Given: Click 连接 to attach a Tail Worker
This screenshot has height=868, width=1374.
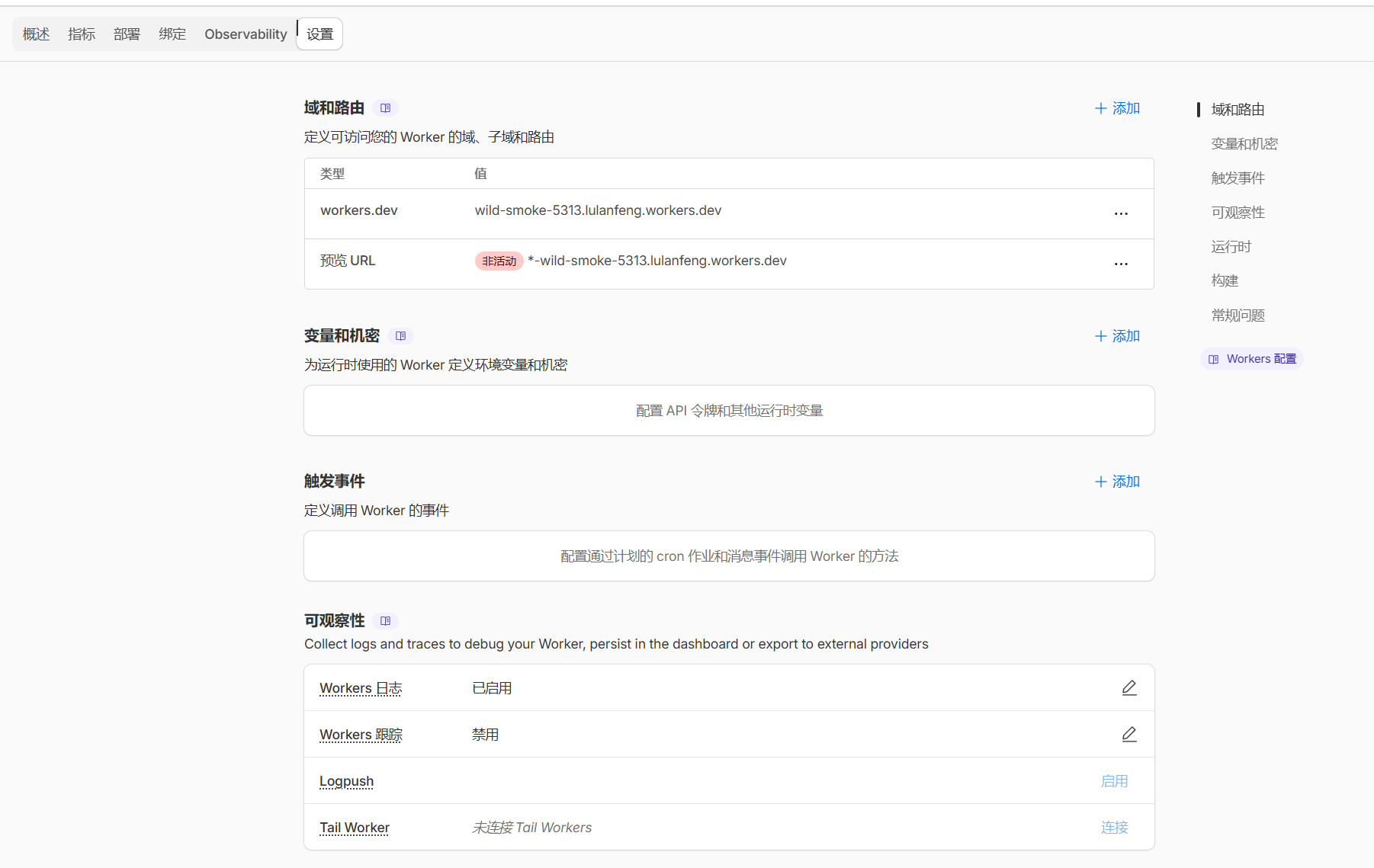Looking at the screenshot, I should (1114, 827).
